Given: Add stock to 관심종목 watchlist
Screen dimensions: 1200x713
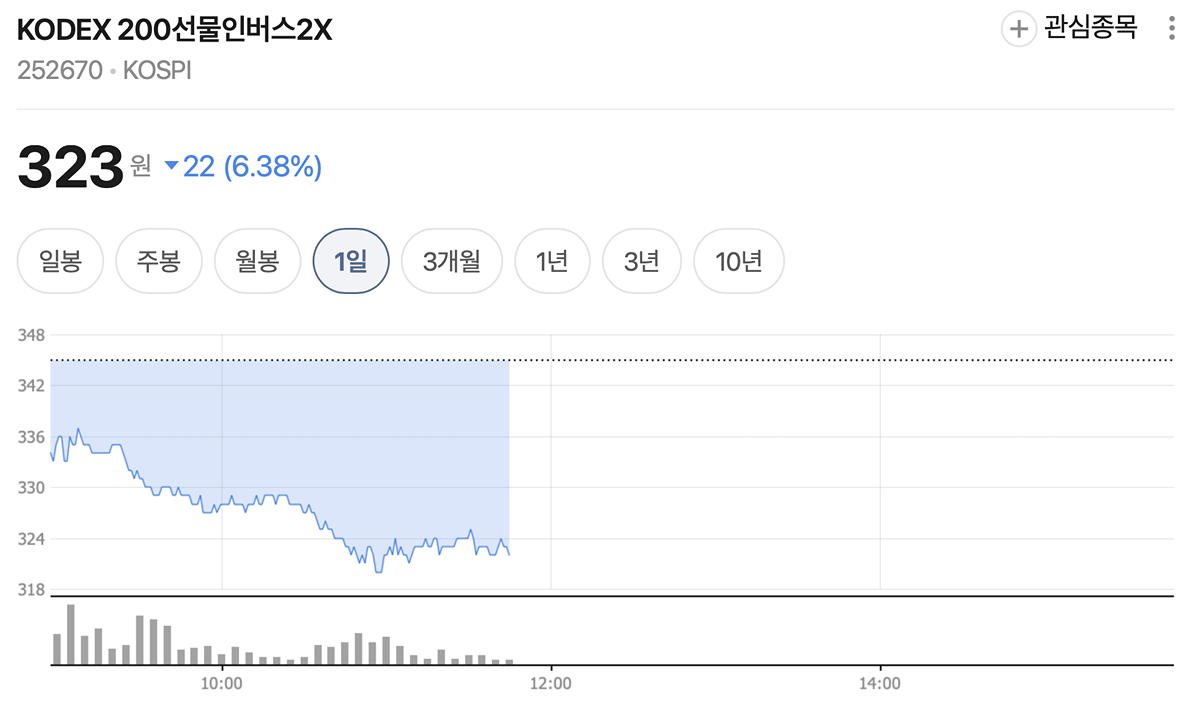Looking at the screenshot, I should pos(1070,29).
